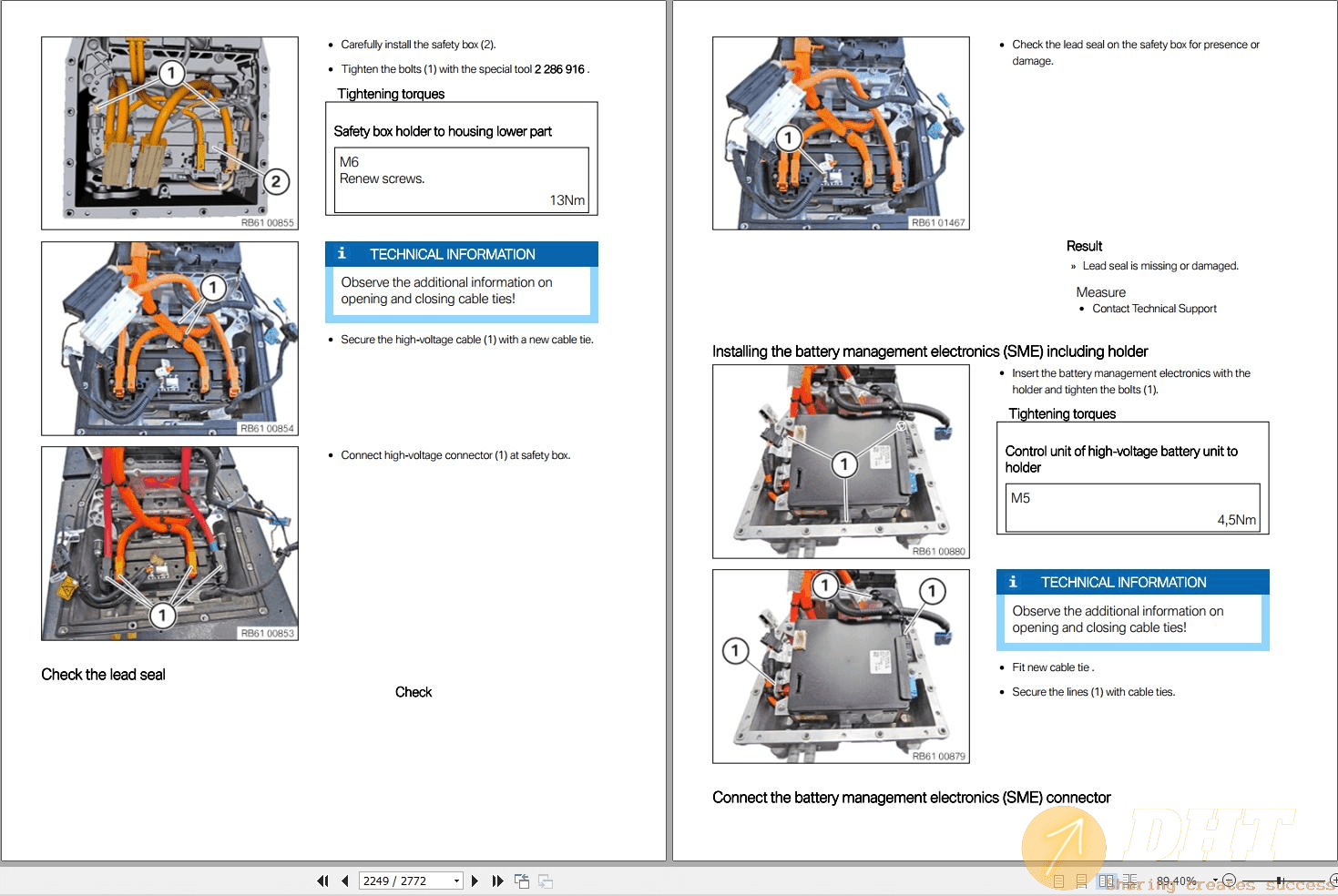The image size is (1338, 896).
Task: Select single page display mode
Action: tap(1059, 880)
